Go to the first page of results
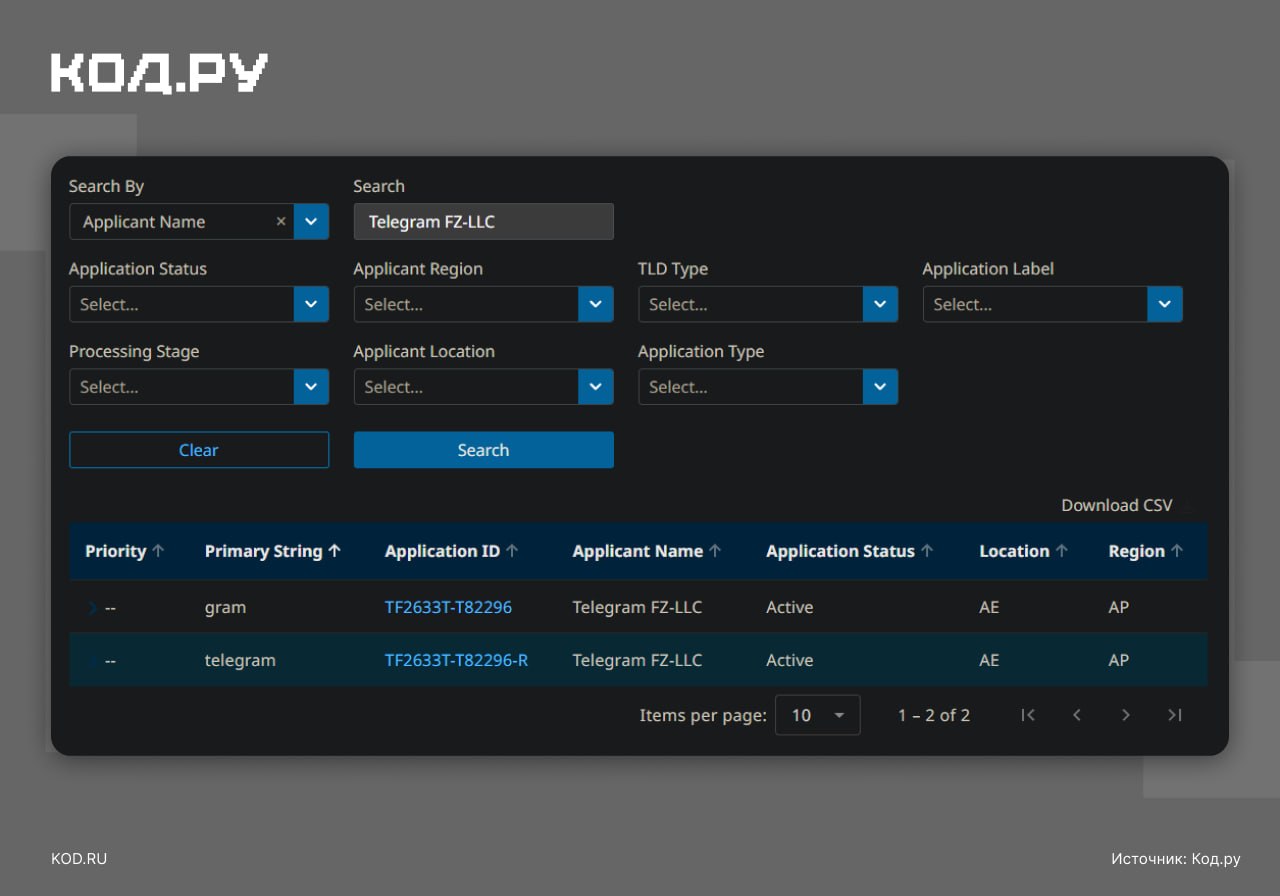Image resolution: width=1280 pixels, height=896 pixels. point(1028,715)
